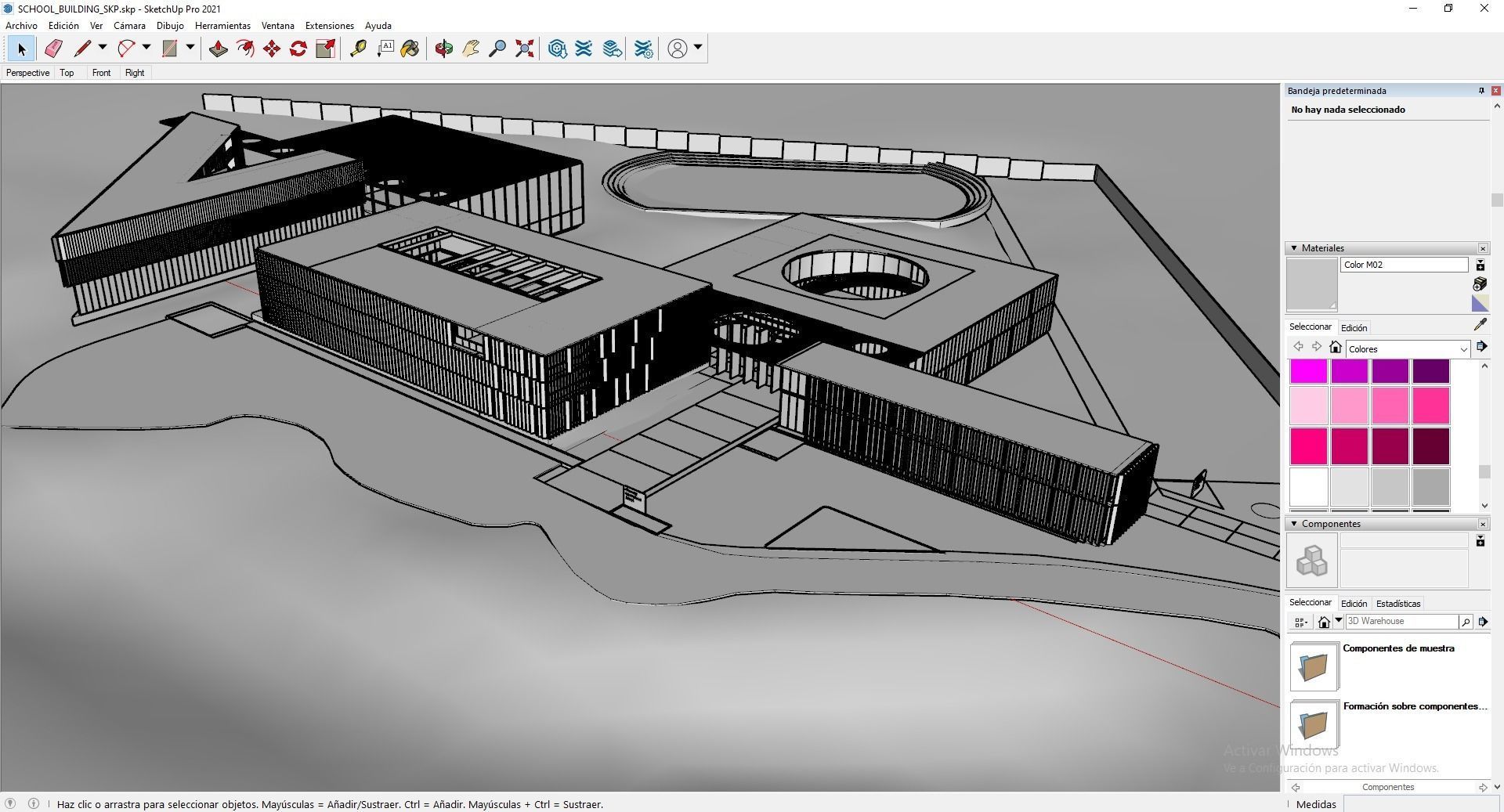This screenshot has height=812, width=1504.
Task: Open components view options dropdown
Action: [1300, 623]
